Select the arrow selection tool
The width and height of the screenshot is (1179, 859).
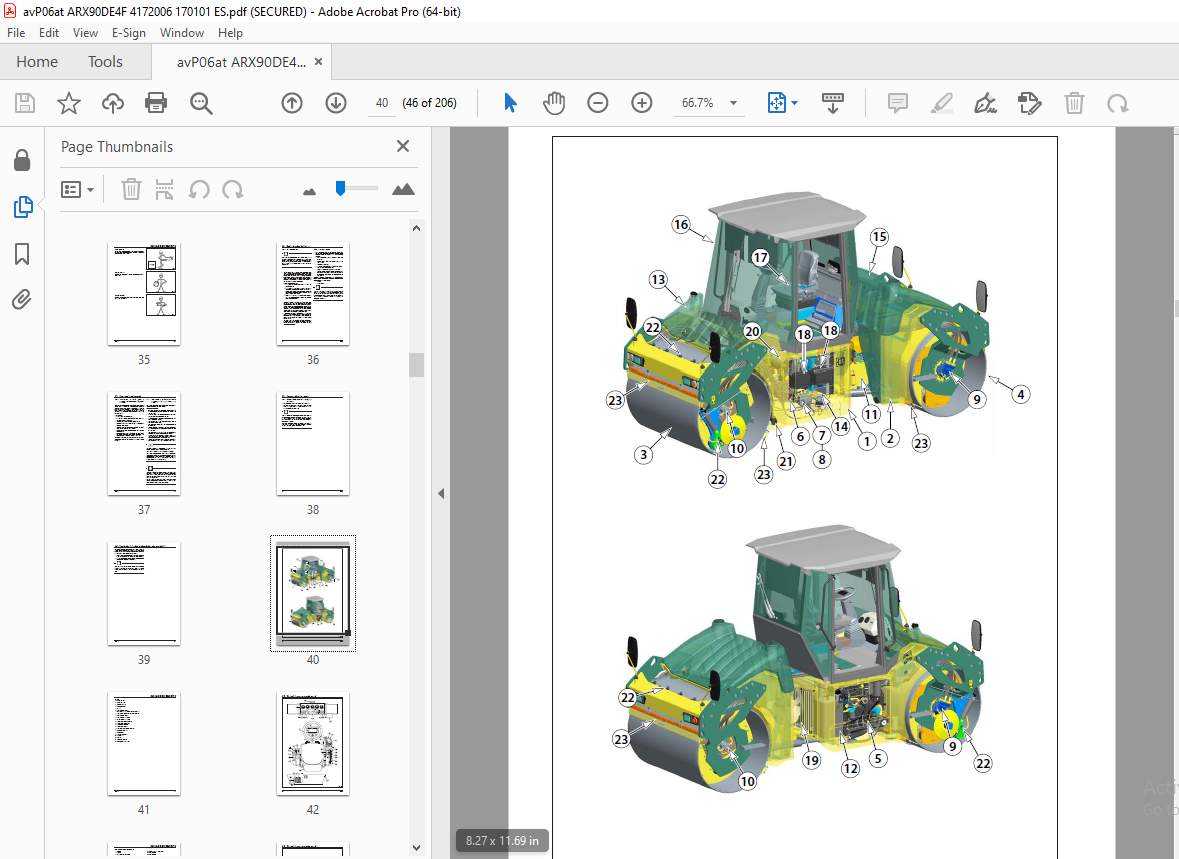pyautogui.click(x=511, y=103)
